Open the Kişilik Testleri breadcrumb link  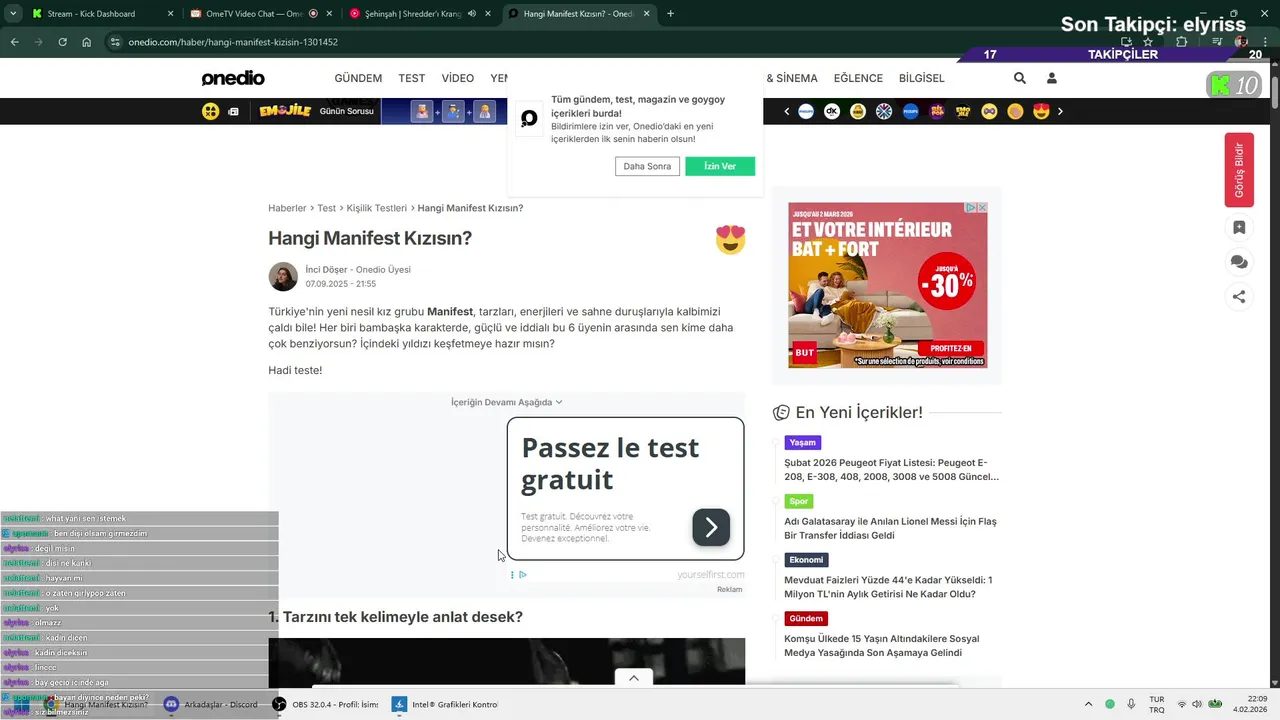pyautogui.click(x=376, y=208)
